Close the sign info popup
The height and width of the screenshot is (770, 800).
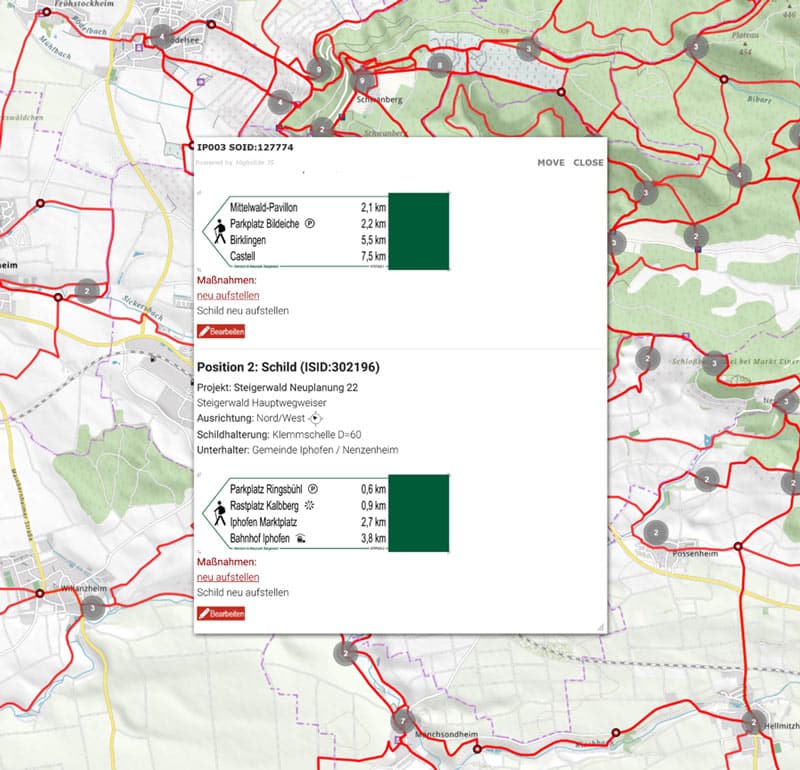point(588,162)
